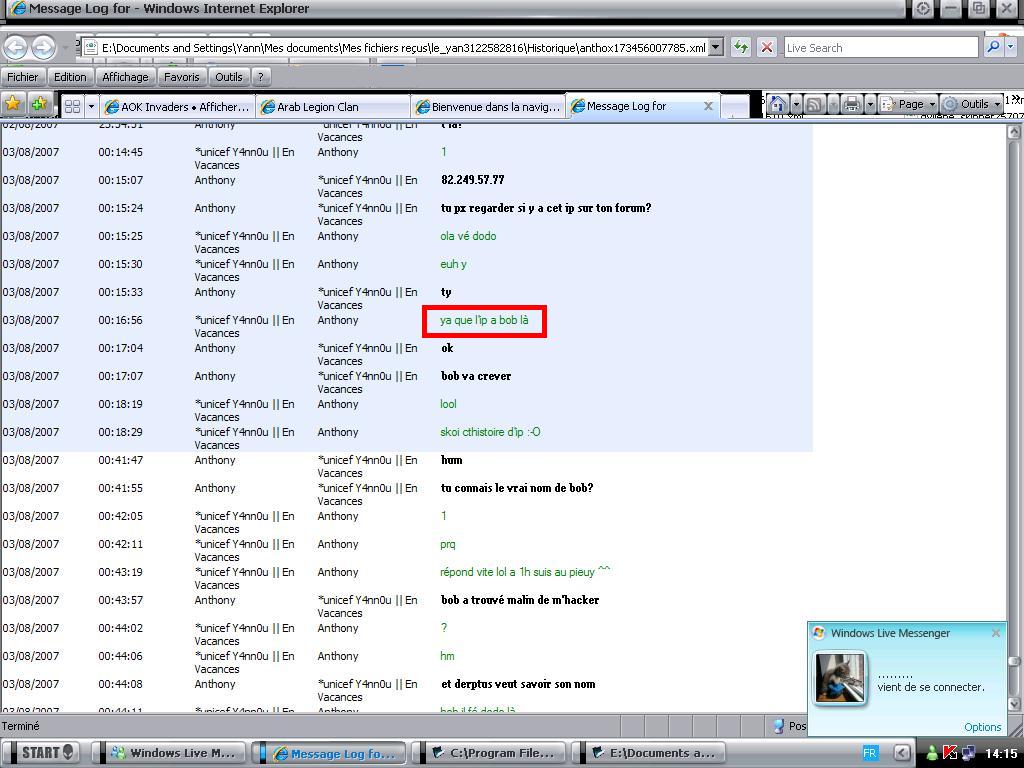Close the Message Log tab
This screenshot has width=1024, height=768.
[708, 106]
